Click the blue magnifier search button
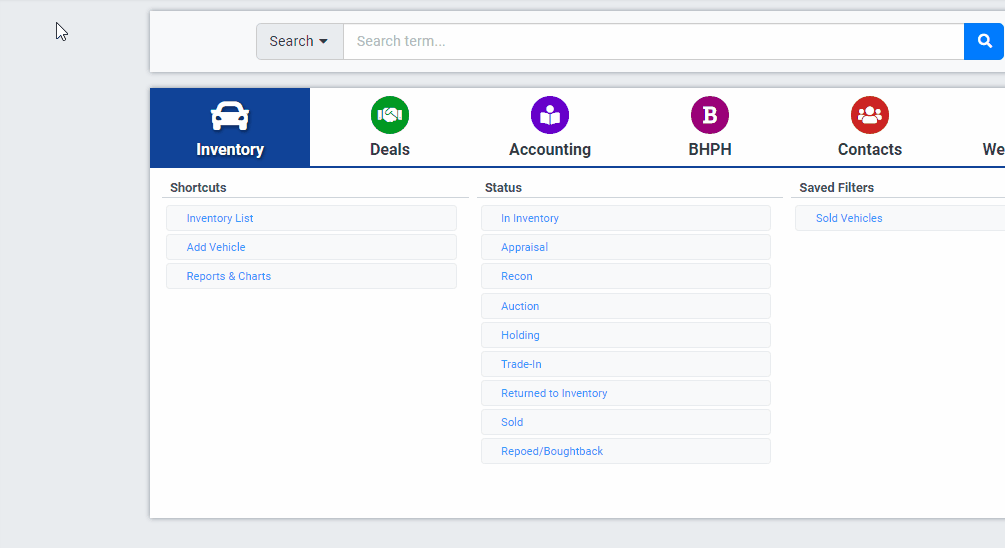This screenshot has width=1005, height=548. click(x=984, y=42)
